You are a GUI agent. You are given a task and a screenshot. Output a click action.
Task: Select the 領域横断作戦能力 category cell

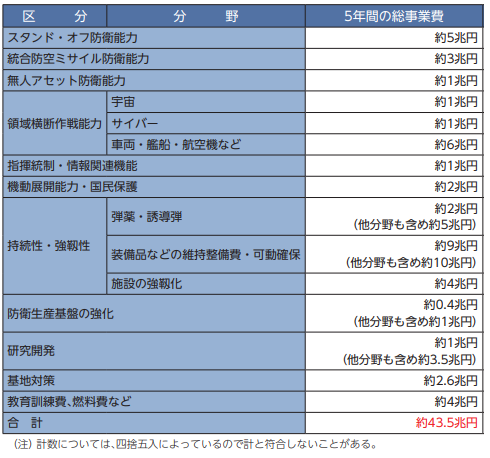coord(55,123)
